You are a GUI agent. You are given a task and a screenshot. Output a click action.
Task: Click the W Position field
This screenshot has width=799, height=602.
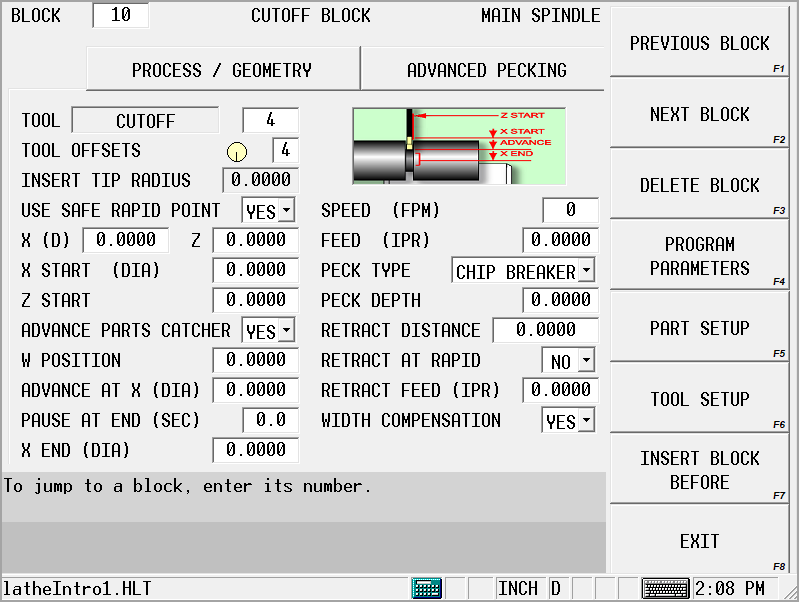click(x=256, y=360)
